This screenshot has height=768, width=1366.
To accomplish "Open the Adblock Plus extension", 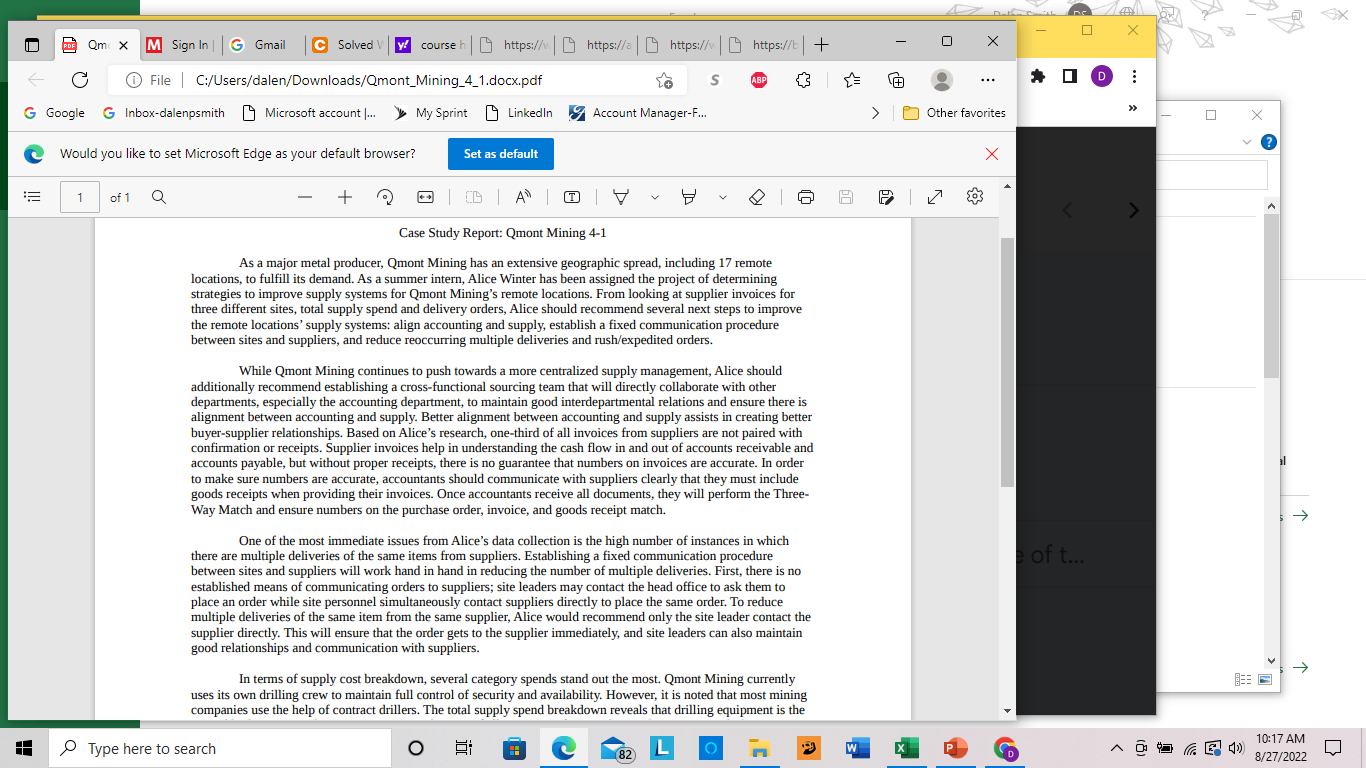I will pos(759,80).
